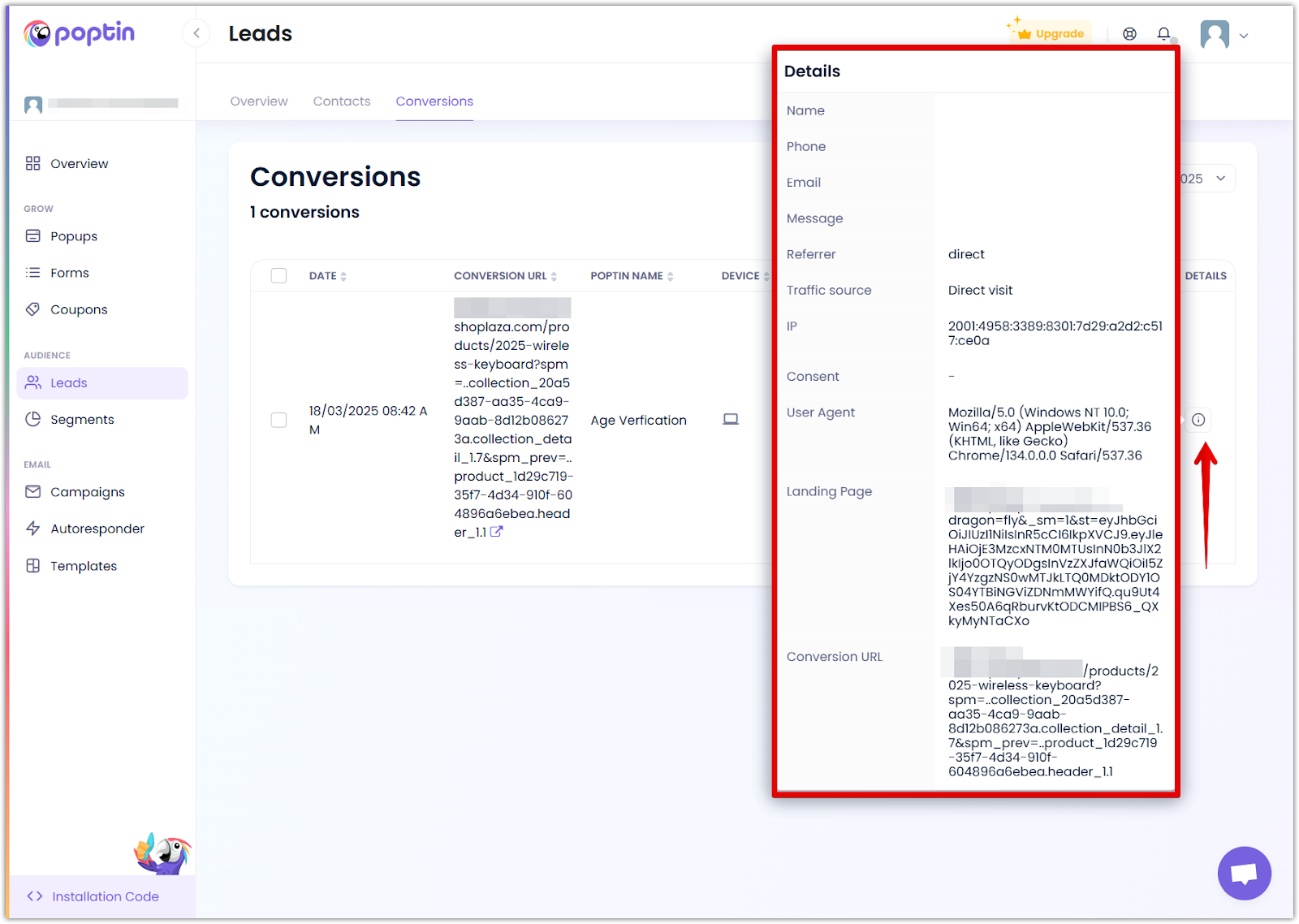
Task: Open the date range dropdown
Action: point(1207,179)
